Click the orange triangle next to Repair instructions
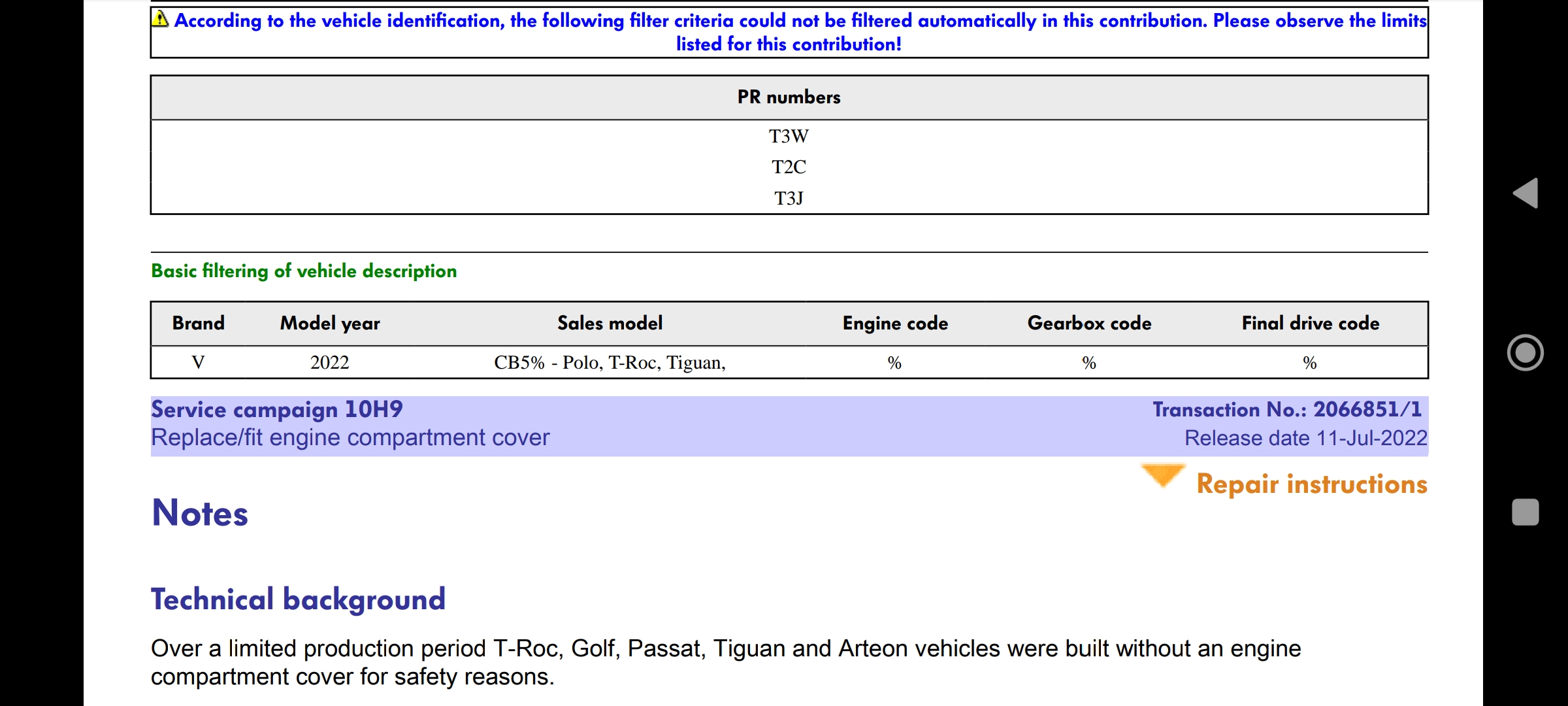The image size is (1568, 706). pyautogui.click(x=1162, y=477)
